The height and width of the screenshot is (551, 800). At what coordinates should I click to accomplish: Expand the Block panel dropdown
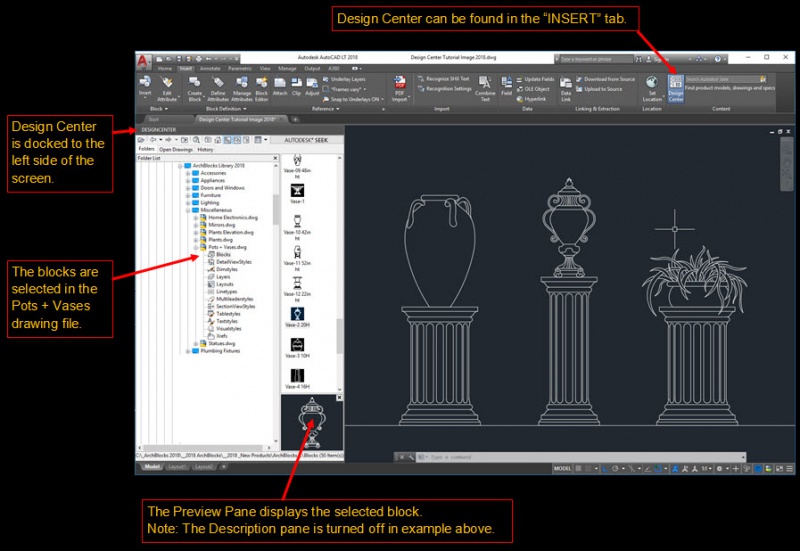pos(159,109)
